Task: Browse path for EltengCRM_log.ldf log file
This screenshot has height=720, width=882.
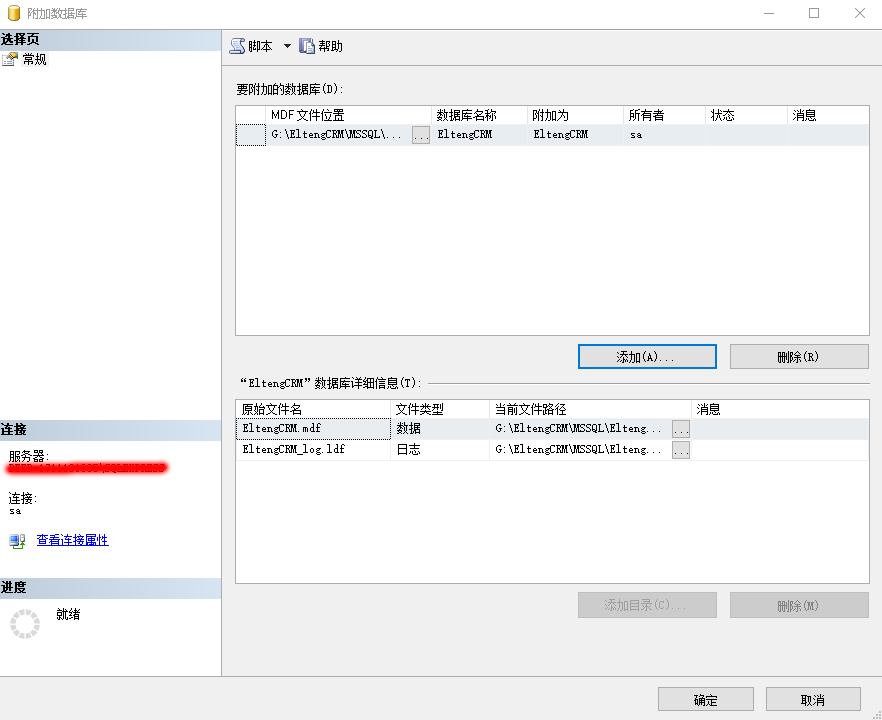Action: click(x=681, y=450)
